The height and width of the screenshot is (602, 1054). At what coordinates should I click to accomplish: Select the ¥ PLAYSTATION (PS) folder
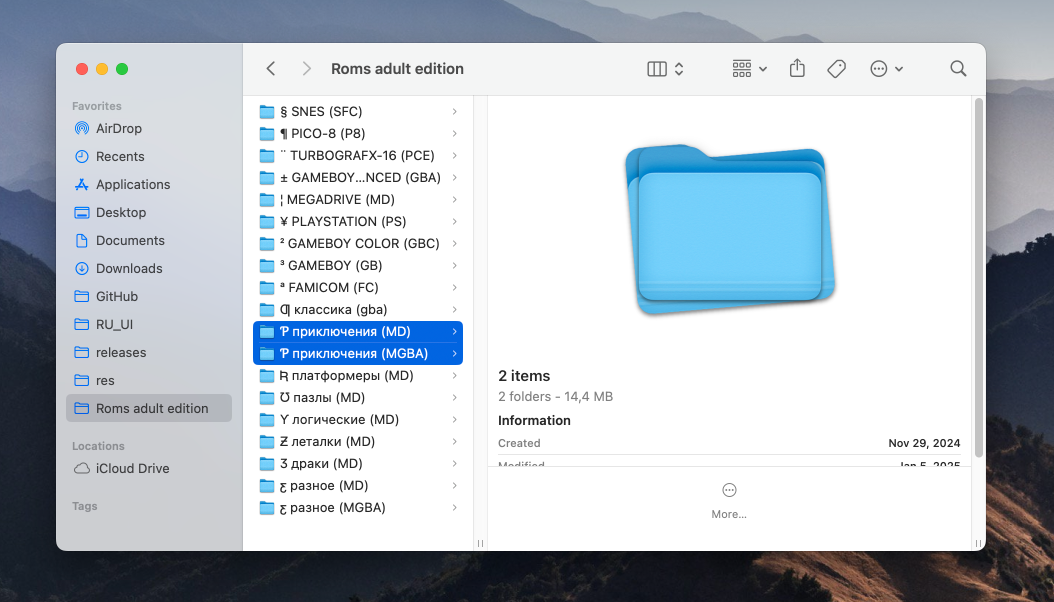point(358,222)
